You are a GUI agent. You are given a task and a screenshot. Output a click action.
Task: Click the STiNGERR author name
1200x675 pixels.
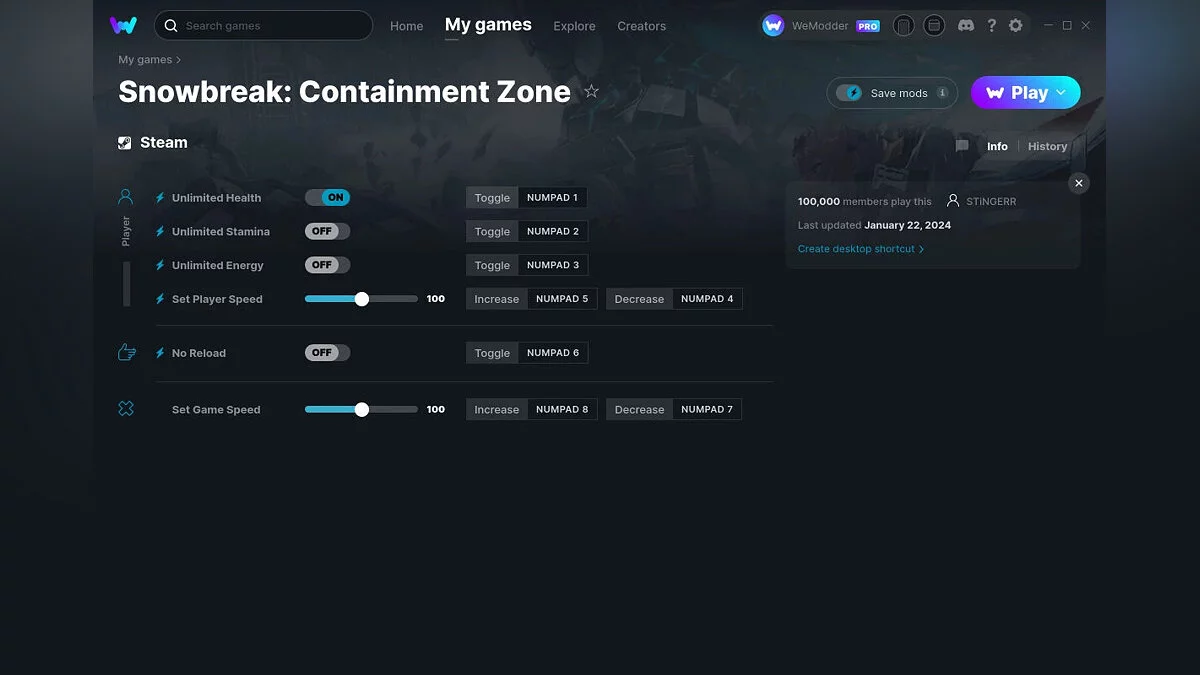coord(992,201)
